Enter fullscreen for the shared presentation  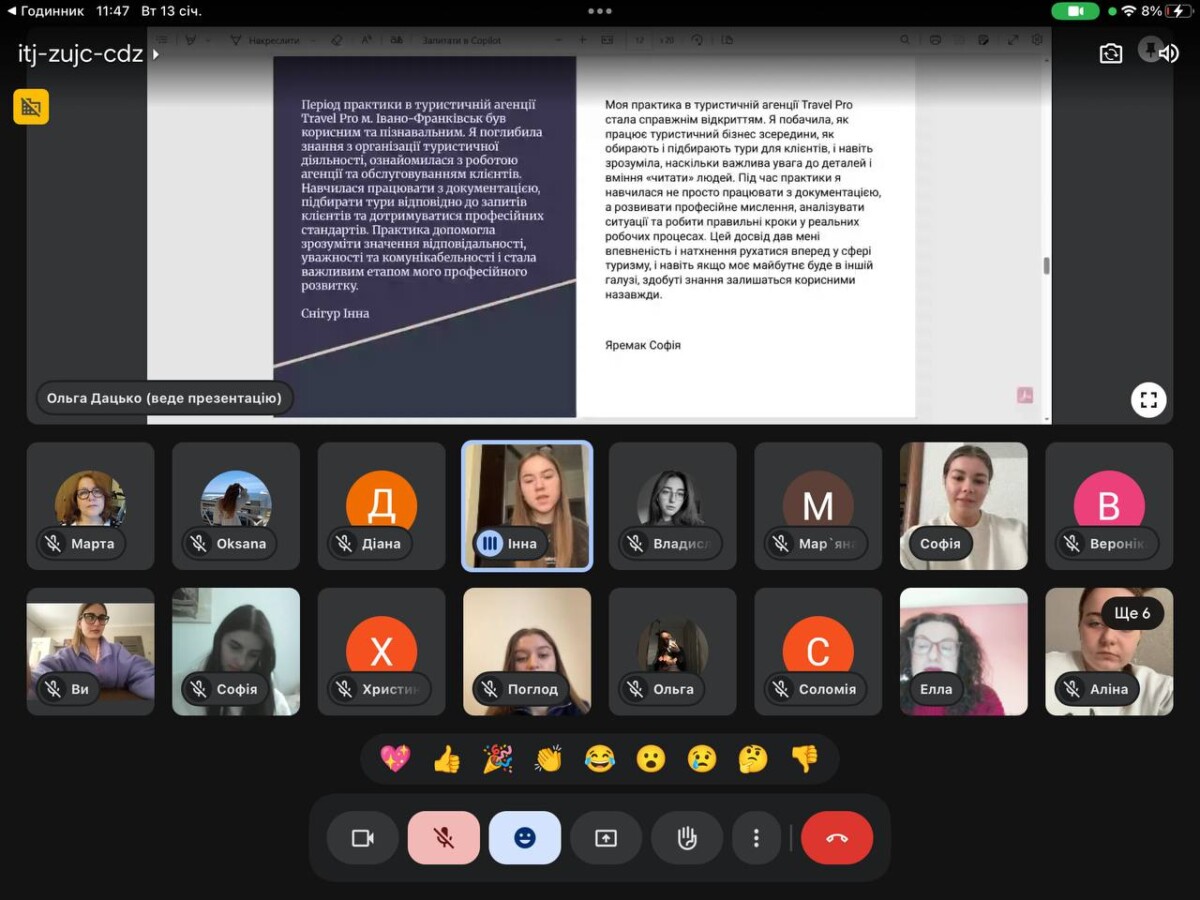tap(1148, 400)
